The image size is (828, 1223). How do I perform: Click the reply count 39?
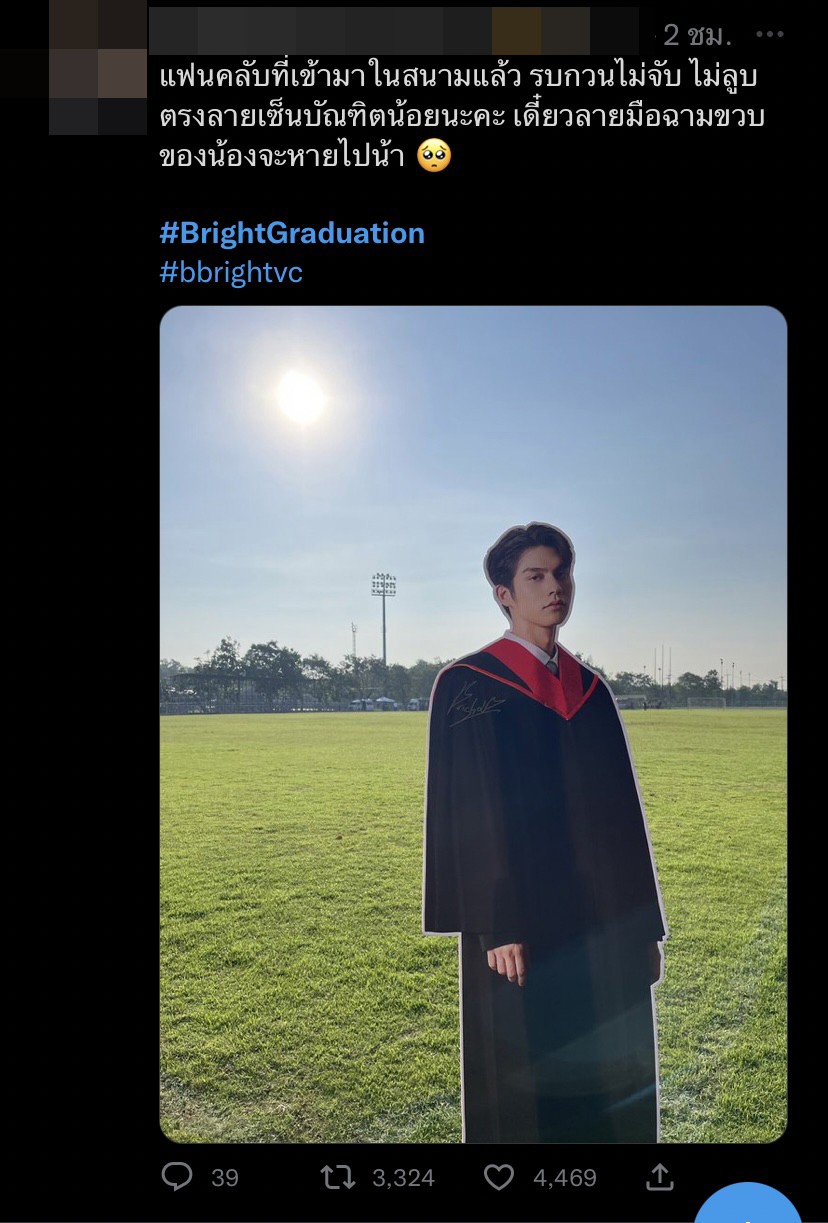pos(225,1178)
